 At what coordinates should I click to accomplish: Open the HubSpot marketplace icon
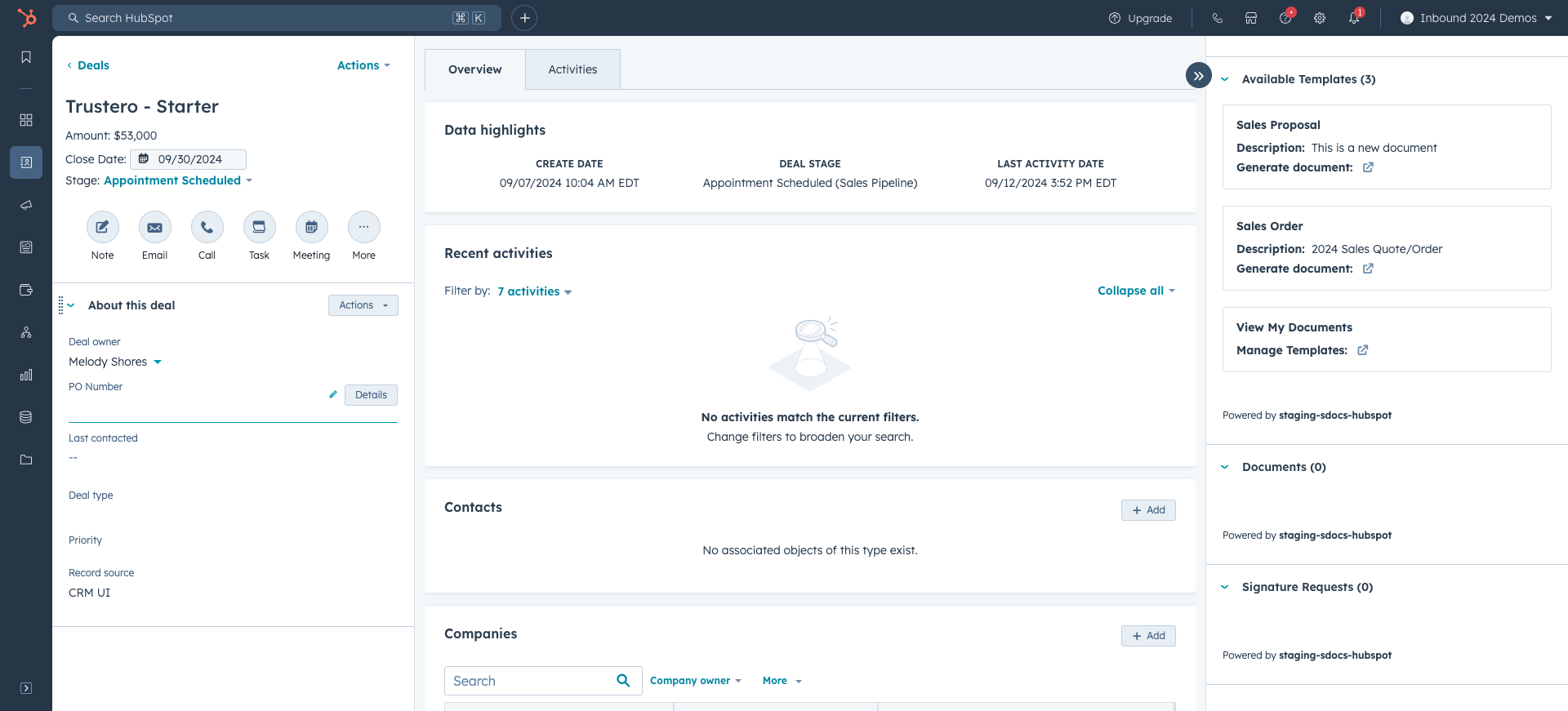[1251, 18]
